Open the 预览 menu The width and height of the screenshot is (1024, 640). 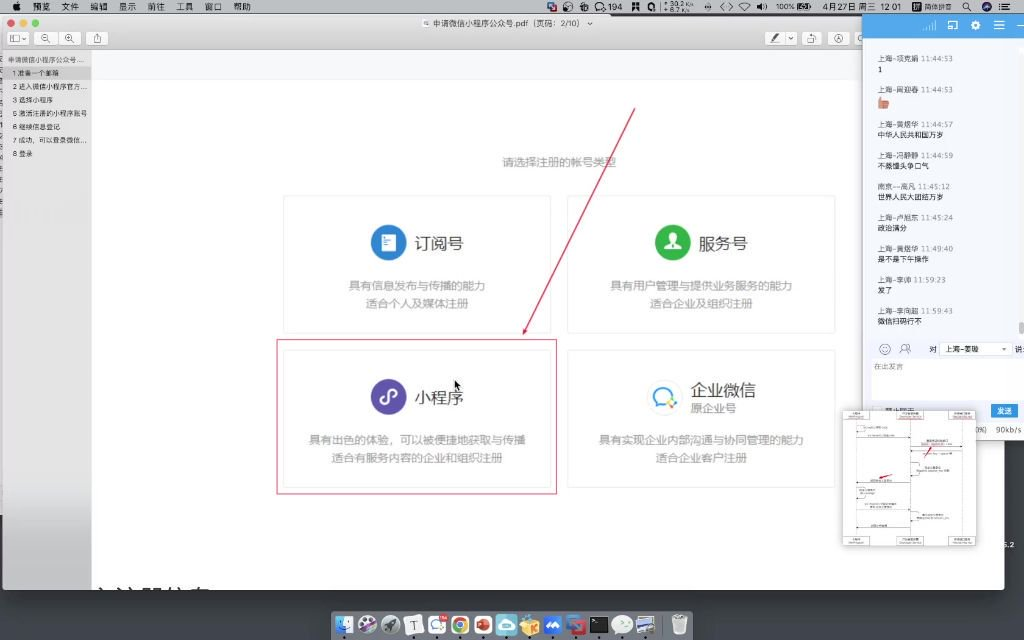coord(41,7)
